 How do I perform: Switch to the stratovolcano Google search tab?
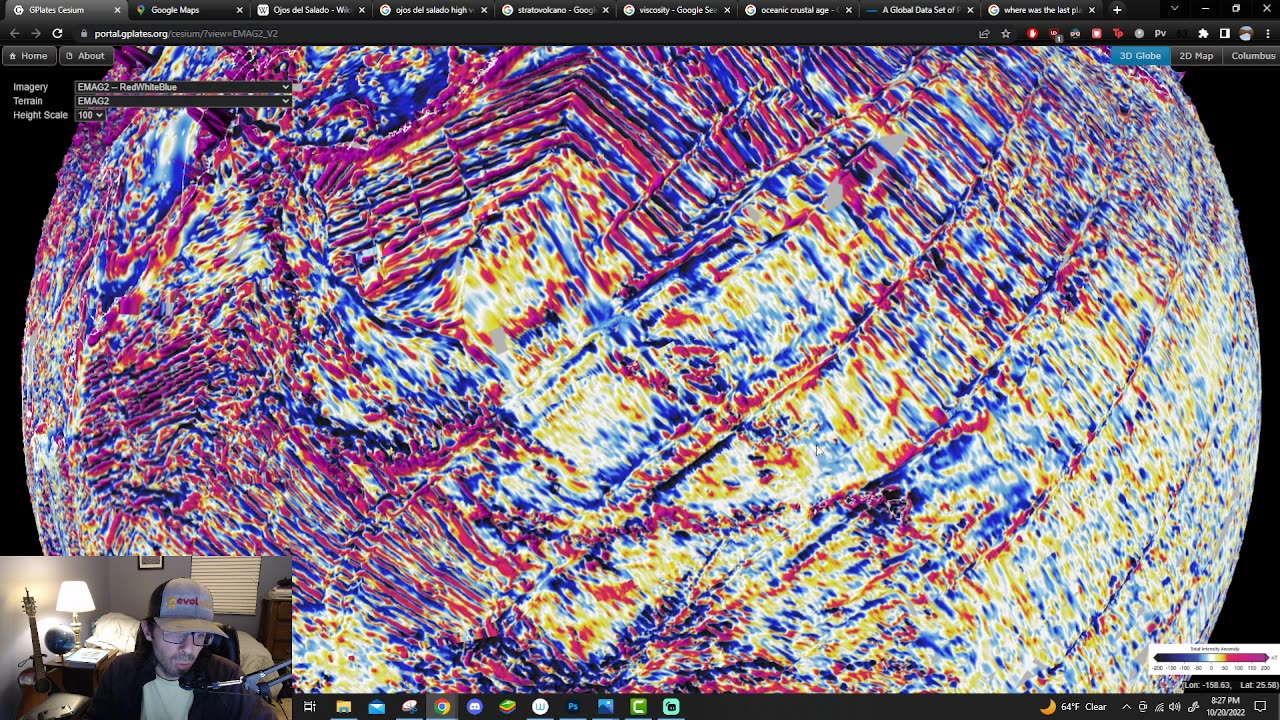click(x=553, y=10)
